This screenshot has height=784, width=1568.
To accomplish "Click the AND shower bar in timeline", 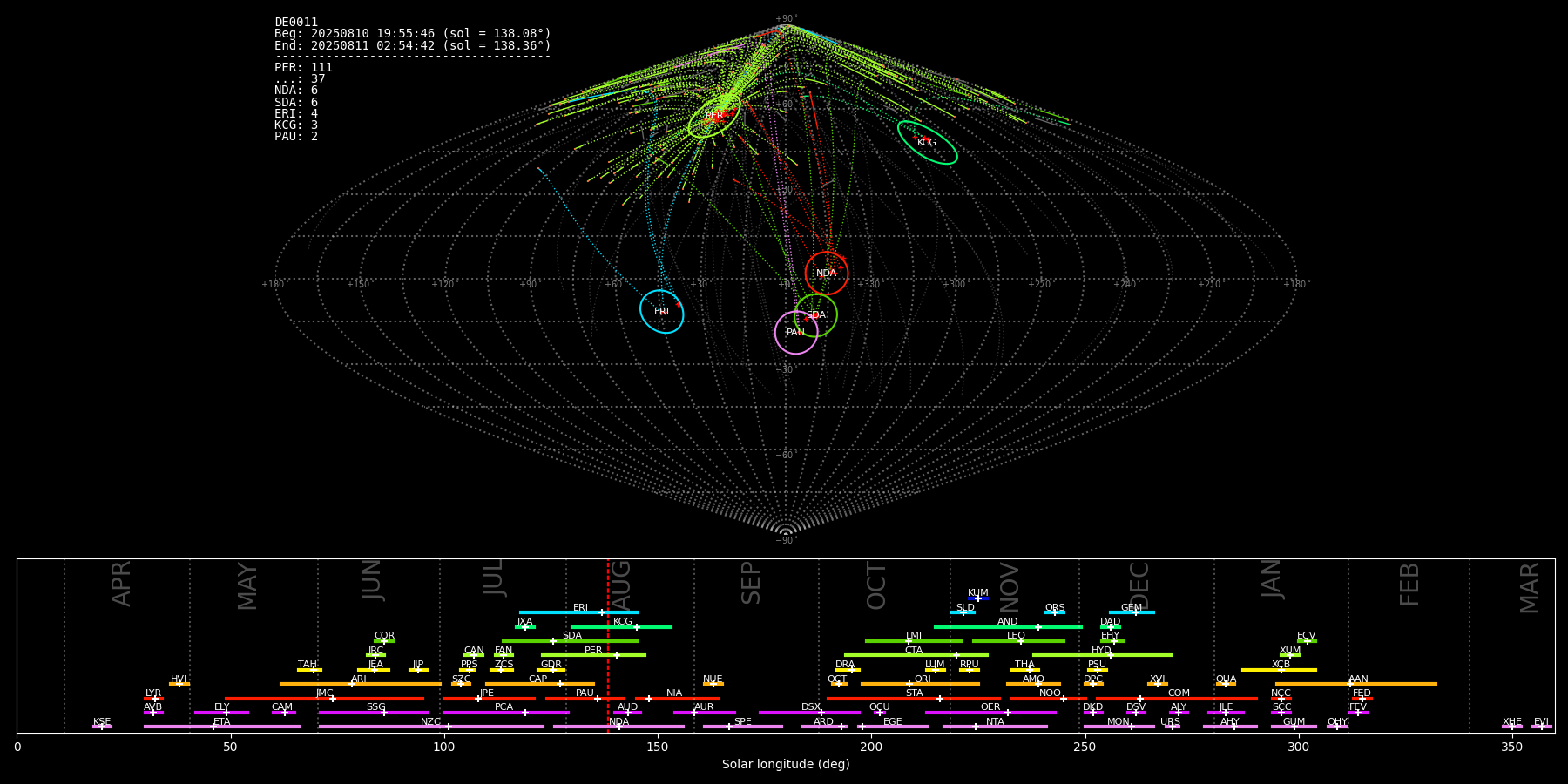I will click(1008, 626).
